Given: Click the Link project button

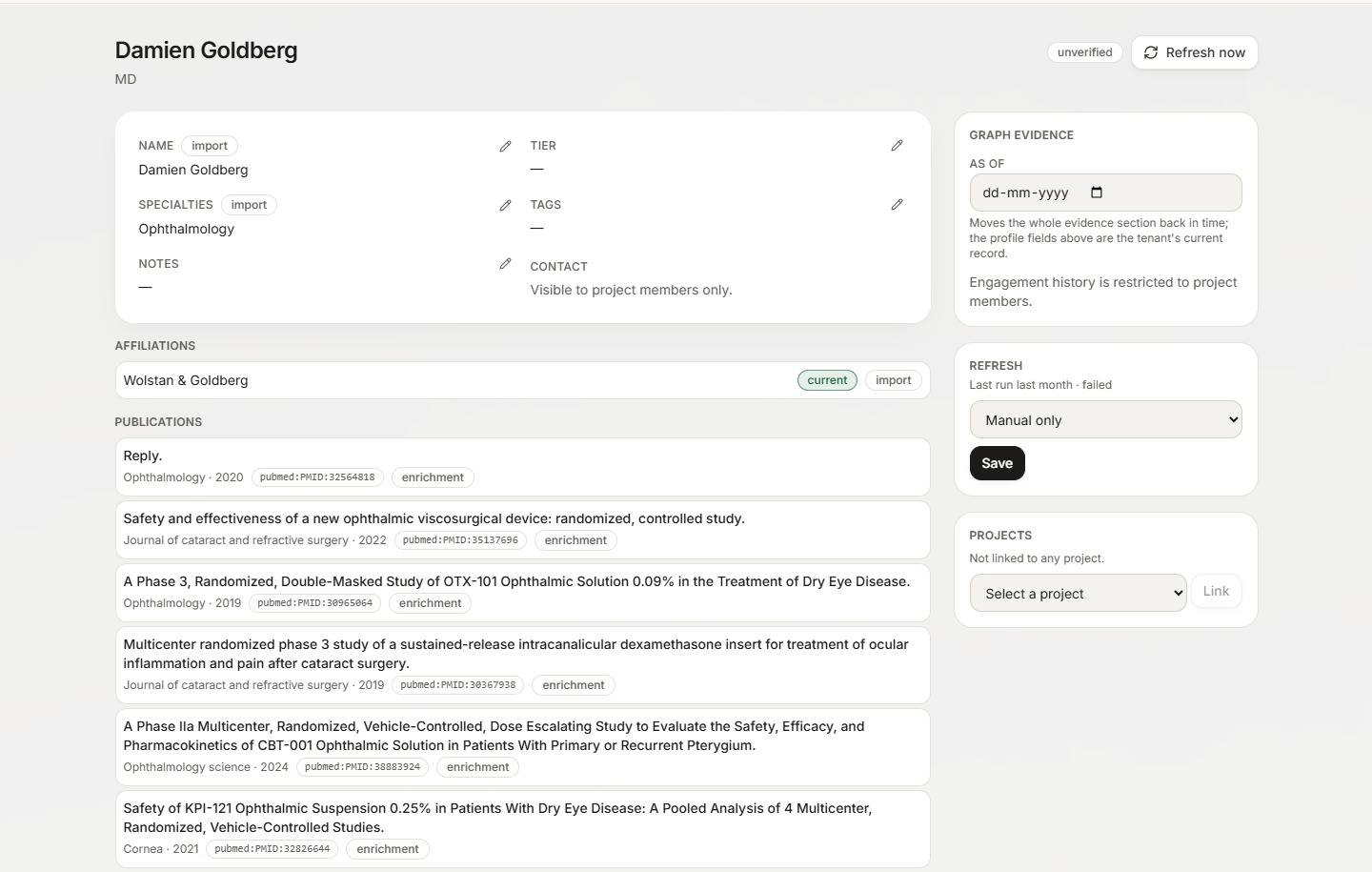Looking at the screenshot, I should [x=1216, y=591].
